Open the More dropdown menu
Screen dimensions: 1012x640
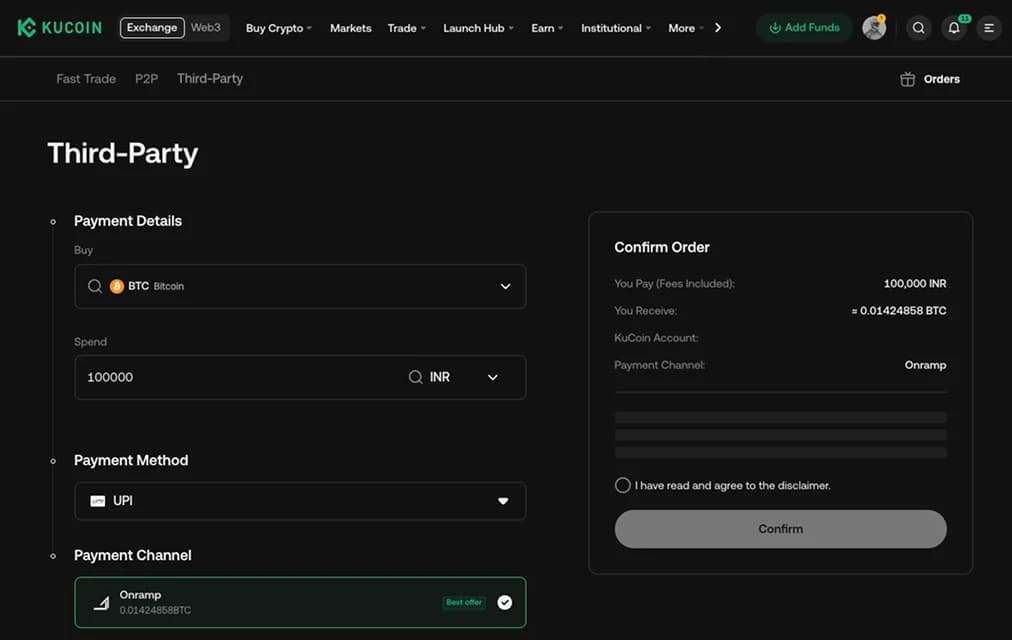coord(686,28)
